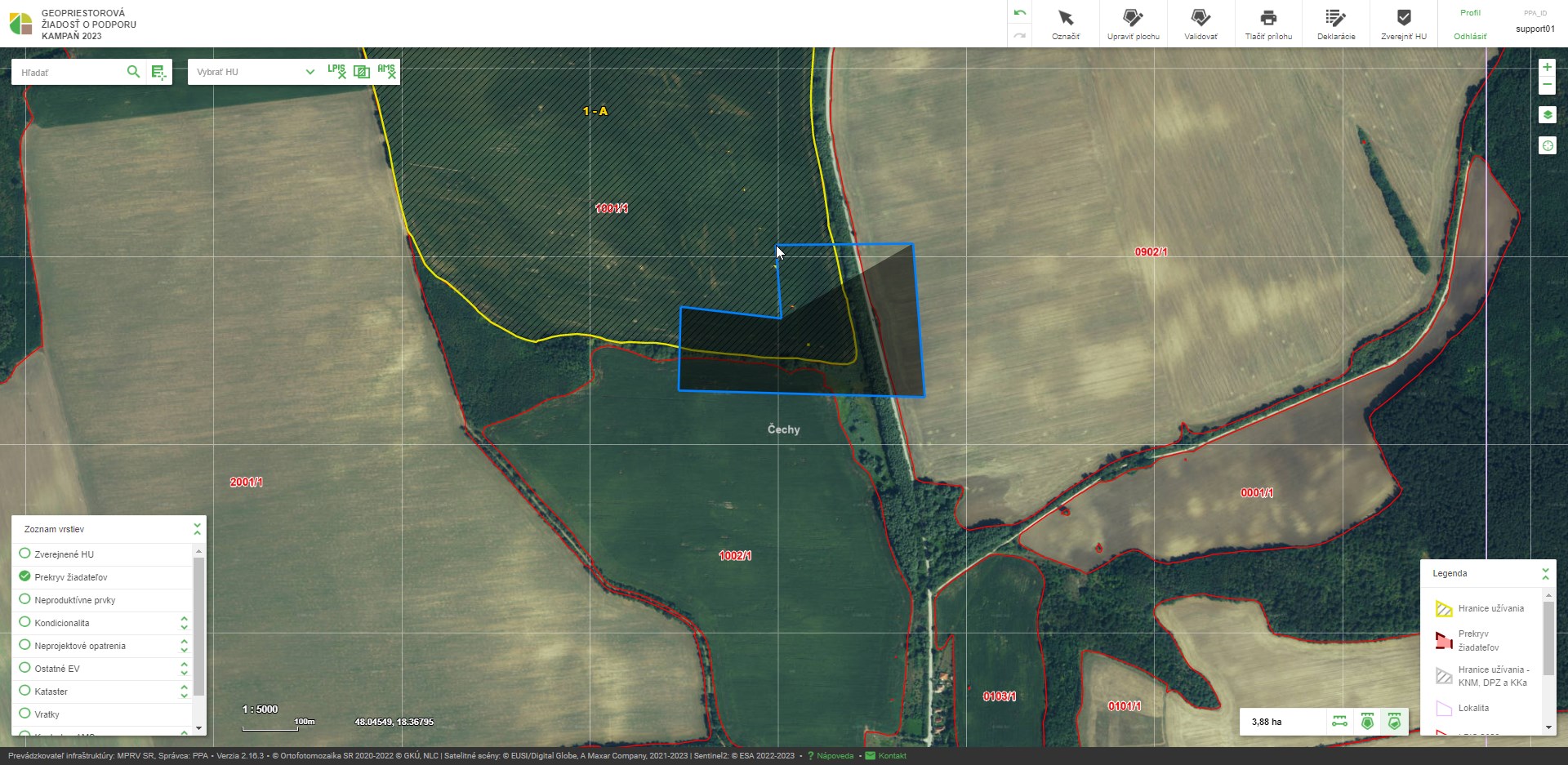Toggle the LPIS layer off icon

pos(336,71)
